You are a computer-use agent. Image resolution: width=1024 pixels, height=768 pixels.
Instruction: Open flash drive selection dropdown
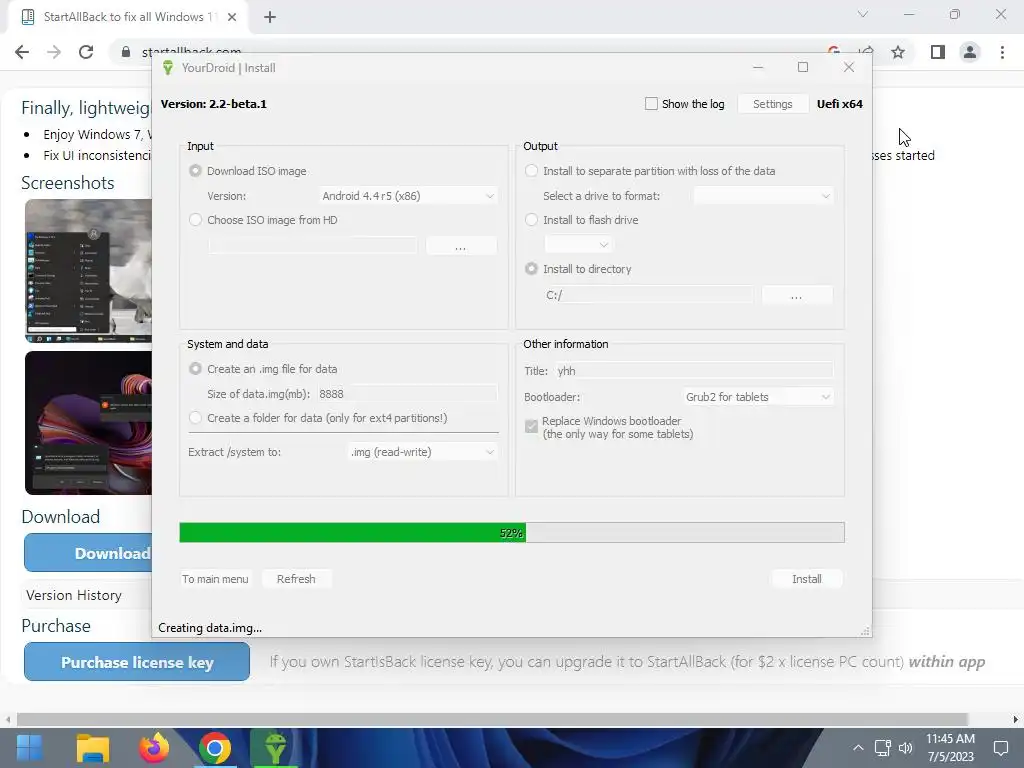tap(578, 244)
